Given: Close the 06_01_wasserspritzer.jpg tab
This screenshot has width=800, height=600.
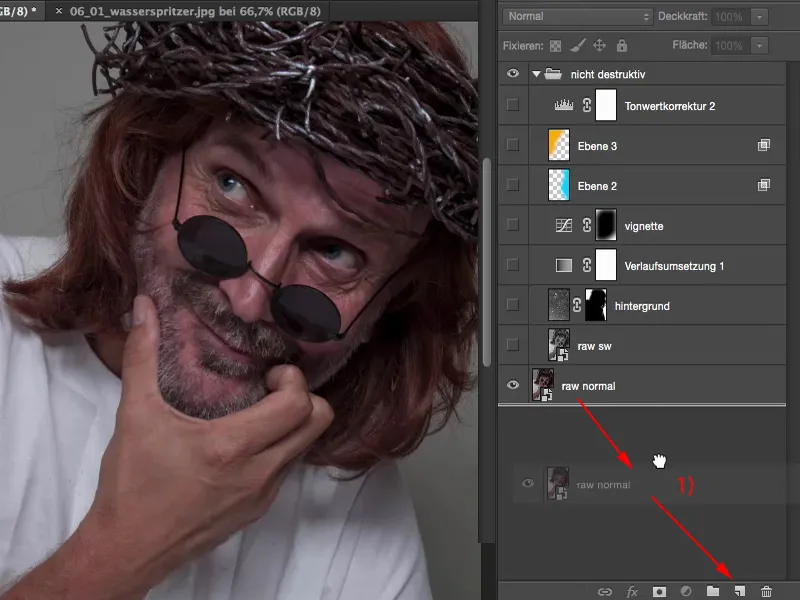Looking at the screenshot, I should pyautogui.click(x=59, y=11).
